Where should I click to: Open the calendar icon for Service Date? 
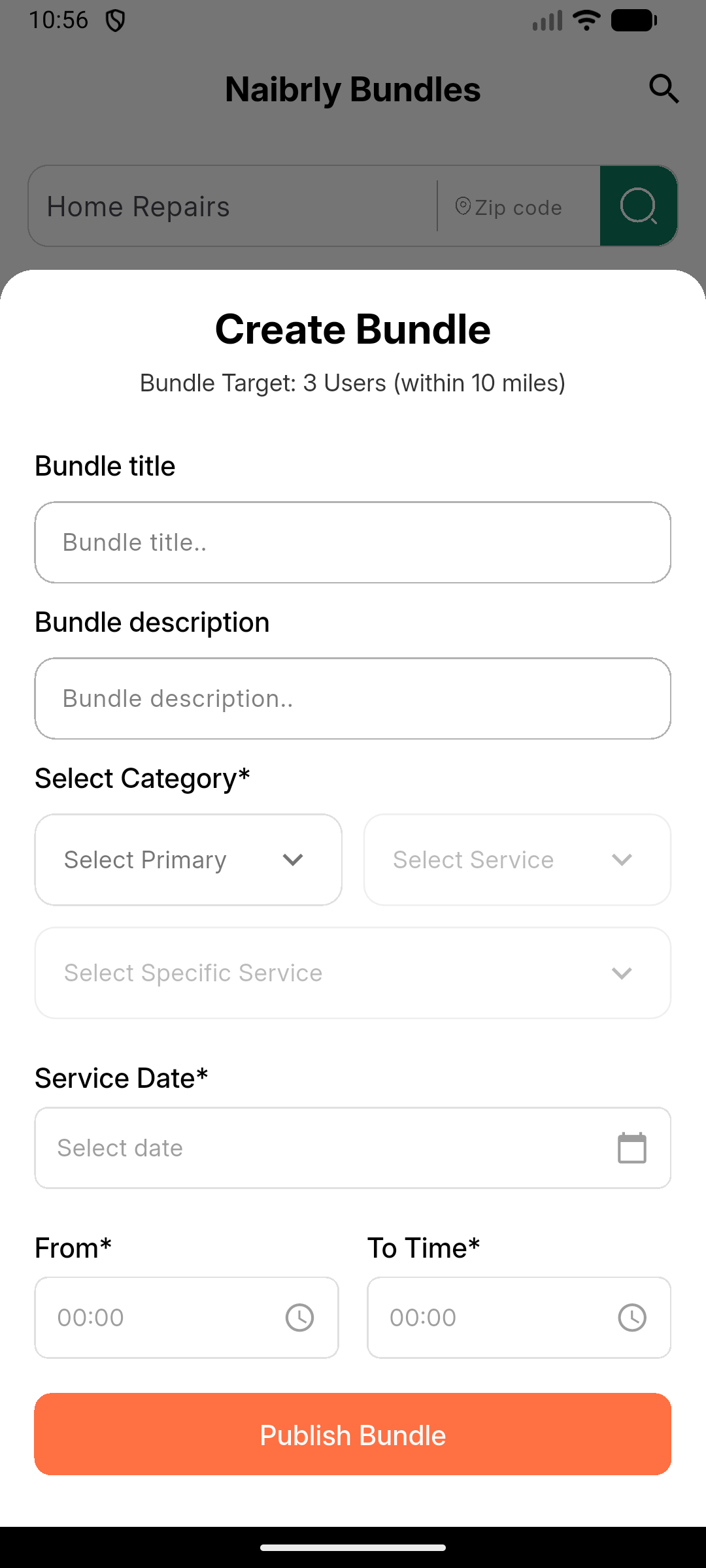click(x=631, y=1148)
